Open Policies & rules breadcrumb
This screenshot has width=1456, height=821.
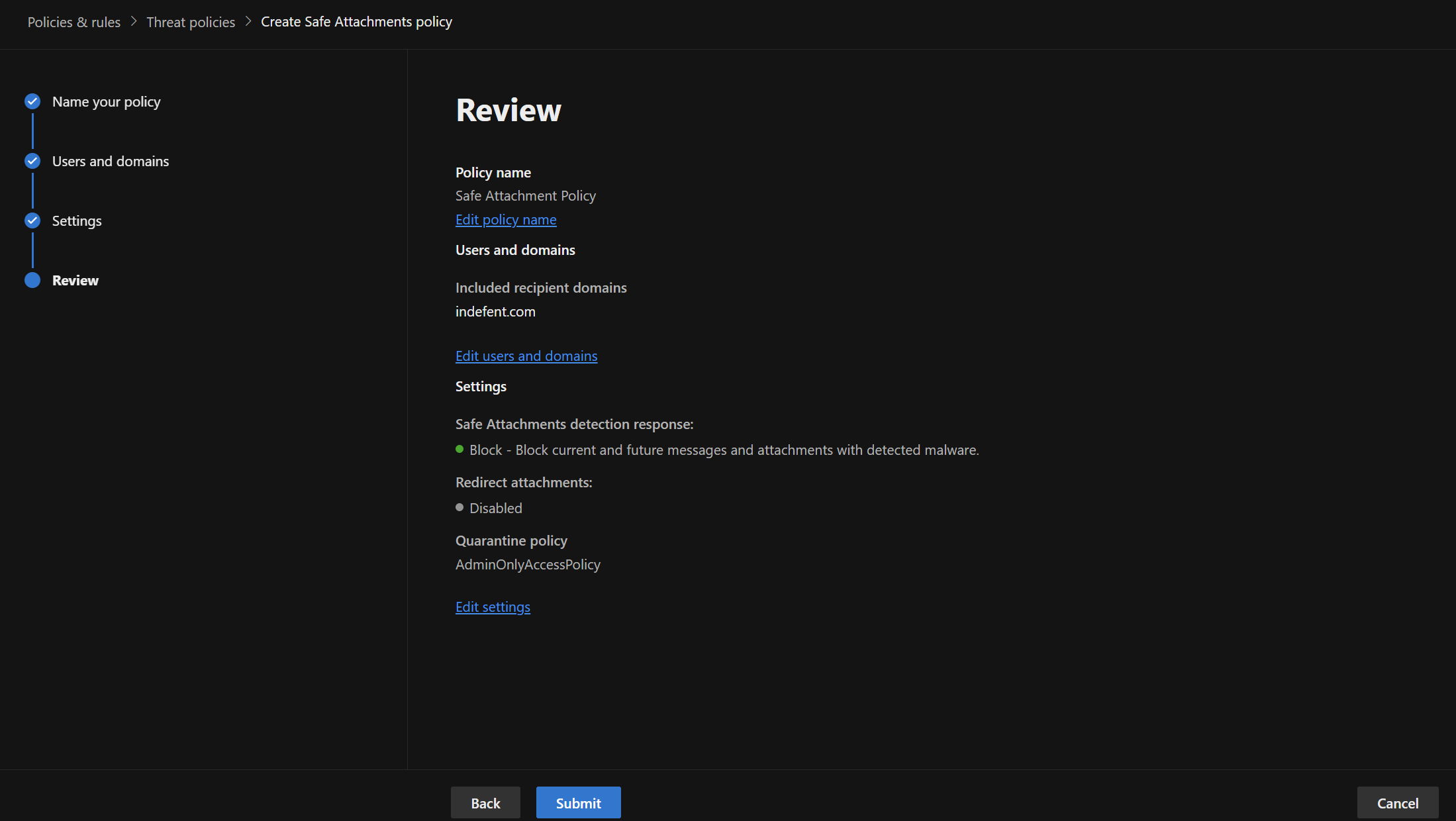[74, 22]
